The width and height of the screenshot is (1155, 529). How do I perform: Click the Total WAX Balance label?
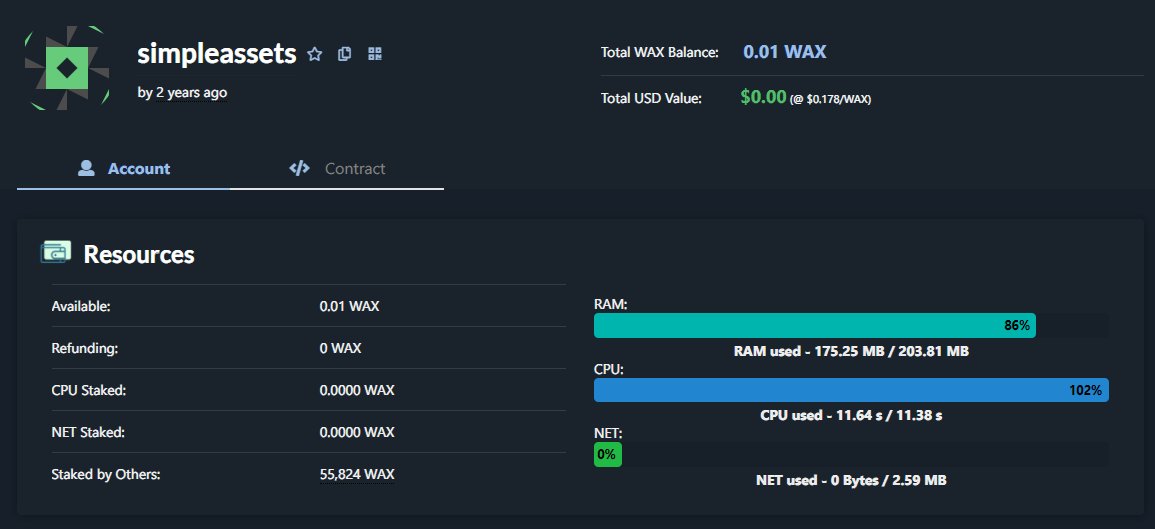(659, 53)
